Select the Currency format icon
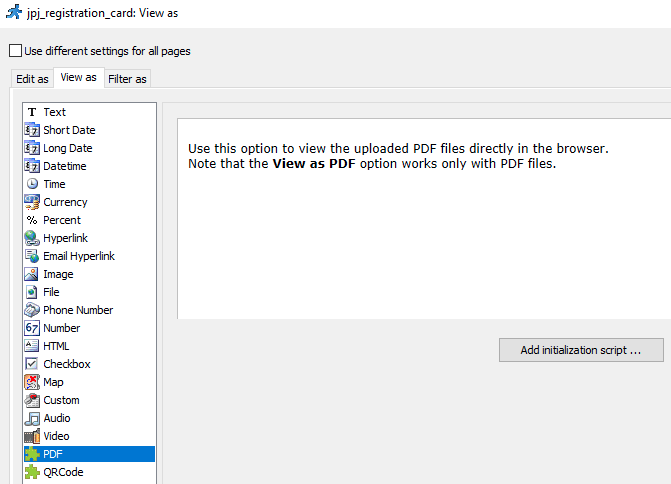The width and height of the screenshot is (671, 484). click(32, 202)
